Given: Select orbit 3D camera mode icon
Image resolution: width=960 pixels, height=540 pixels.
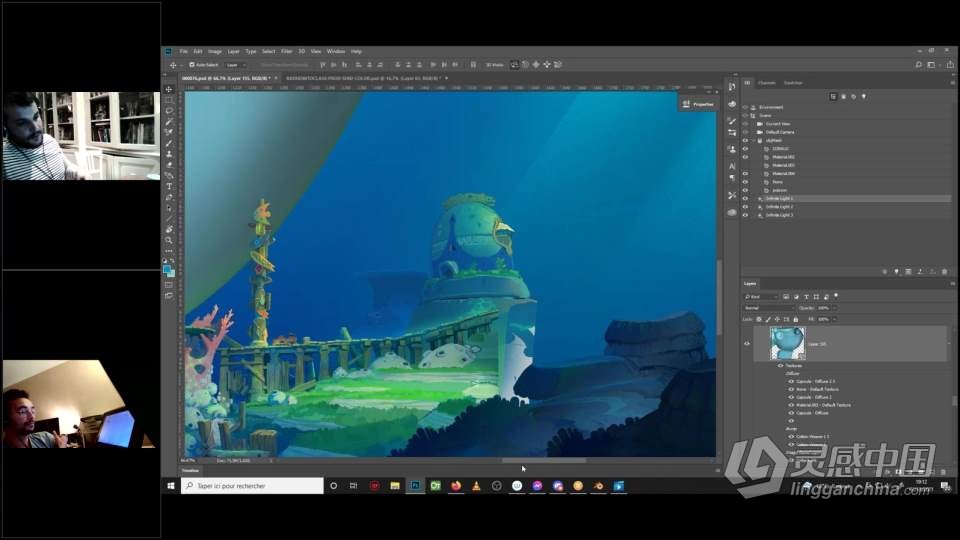Looking at the screenshot, I should pyautogui.click(x=514, y=65).
